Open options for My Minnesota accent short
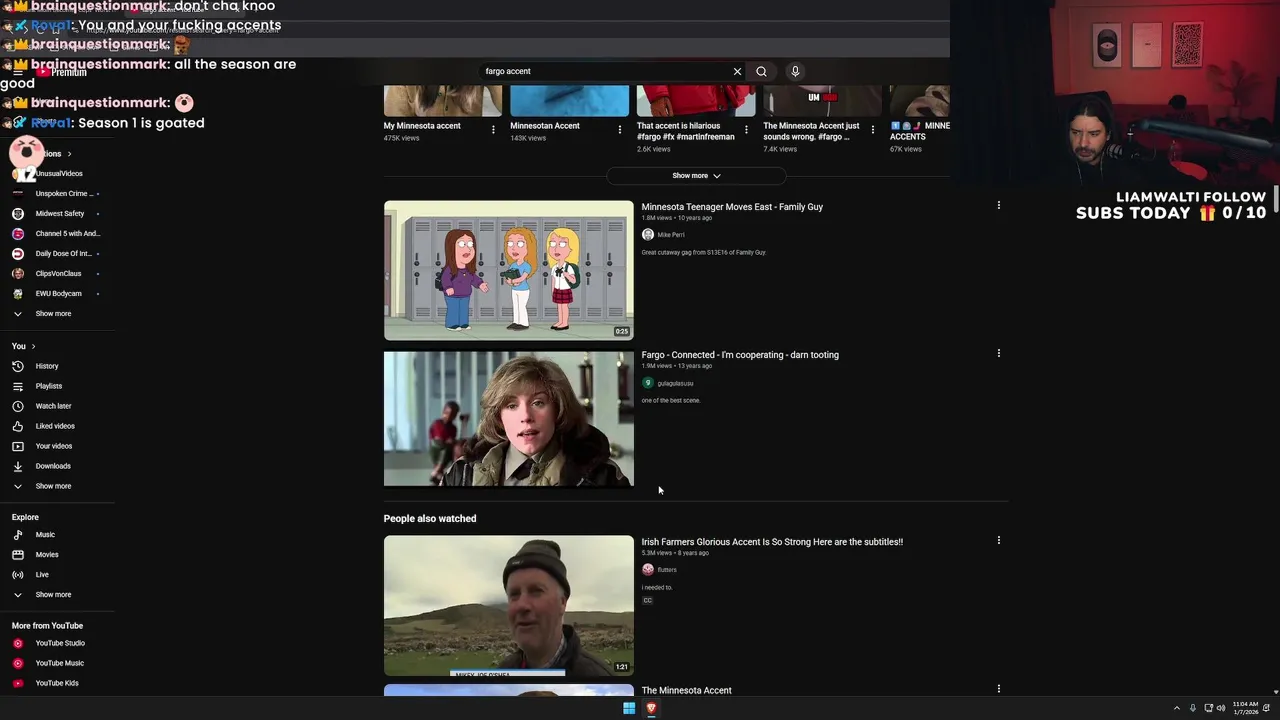 coord(493,130)
